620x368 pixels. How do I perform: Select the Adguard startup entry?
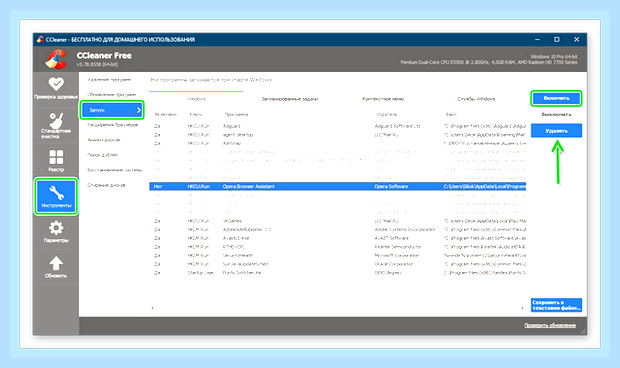coord(337,126)
